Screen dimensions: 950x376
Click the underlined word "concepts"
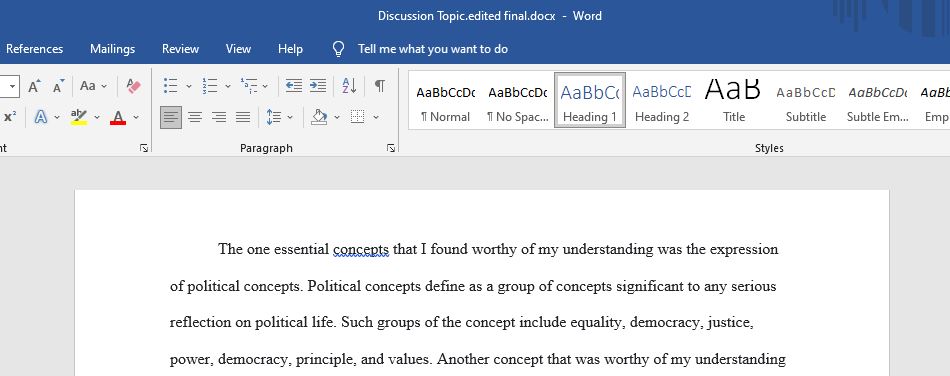tap(361, 249)
